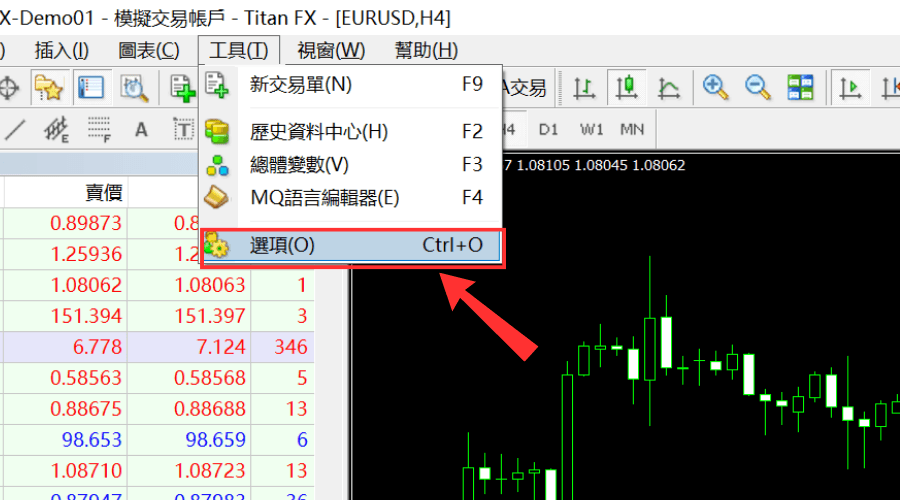Select the text label T tool

(x=183, y=130)
